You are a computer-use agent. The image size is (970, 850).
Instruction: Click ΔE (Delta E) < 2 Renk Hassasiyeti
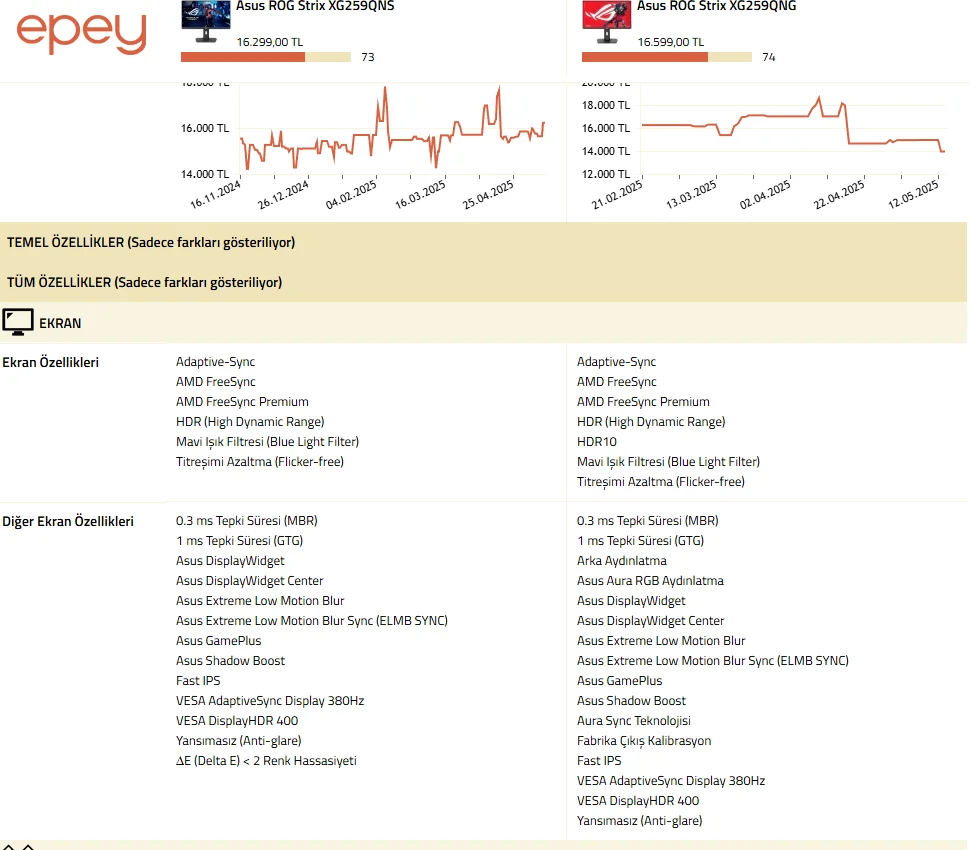[266, 761]
